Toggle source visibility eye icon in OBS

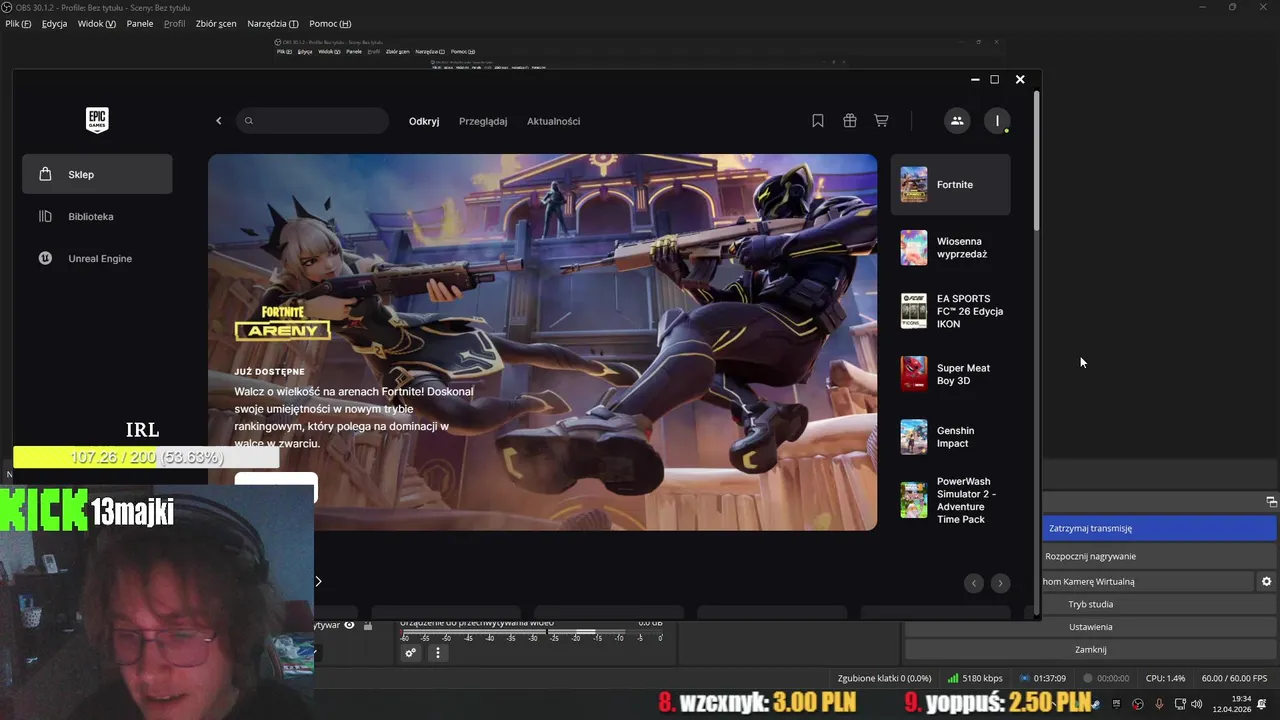[349, 625]
